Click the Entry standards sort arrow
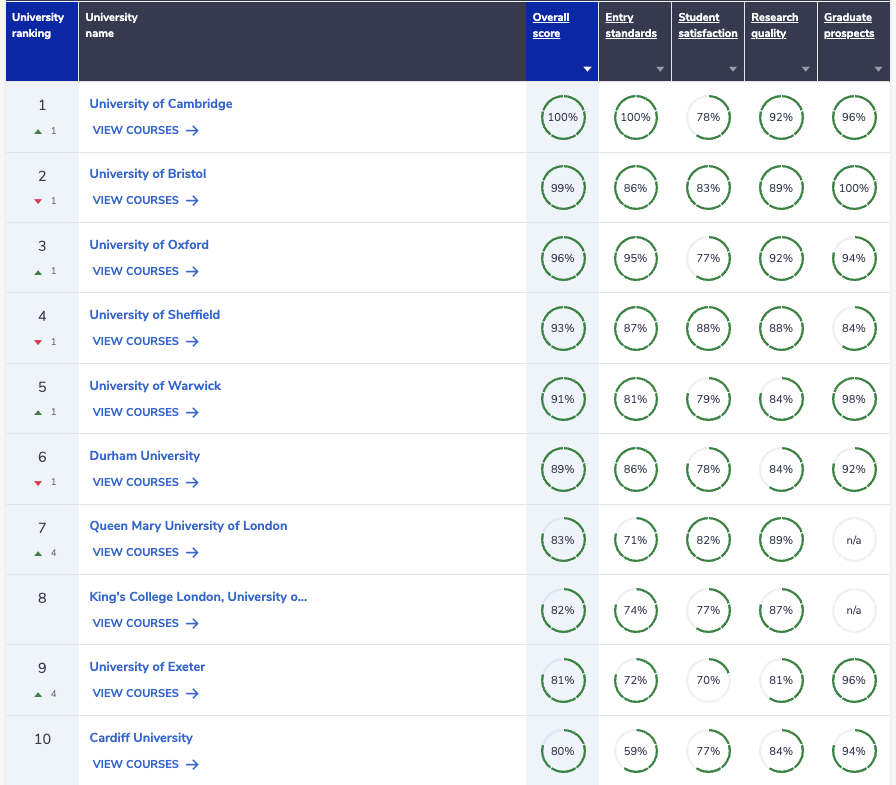Image resolution: width=896 pixels, height=785 pixels. click(x=660, y=69)
